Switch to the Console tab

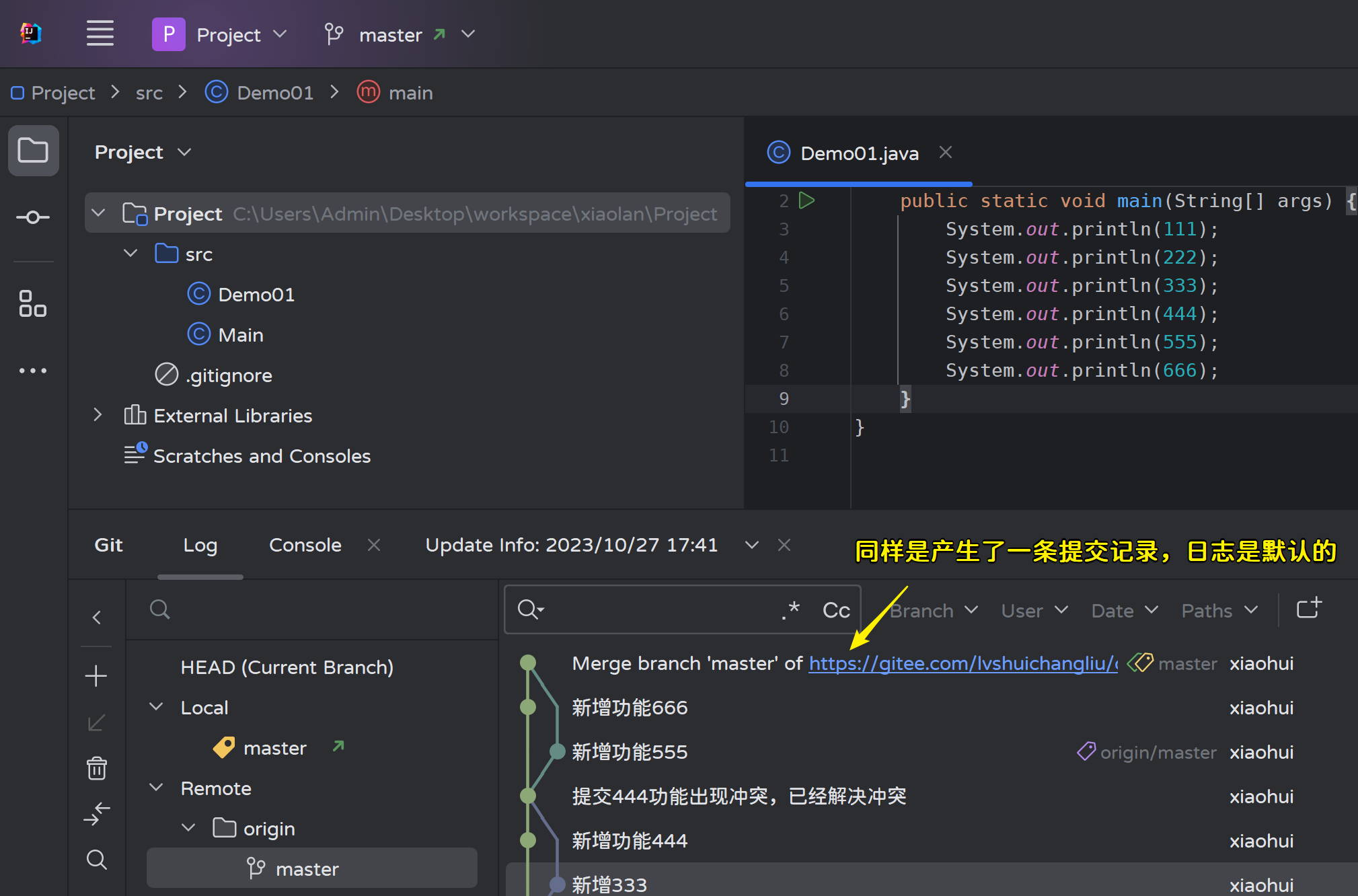(305, 545)
